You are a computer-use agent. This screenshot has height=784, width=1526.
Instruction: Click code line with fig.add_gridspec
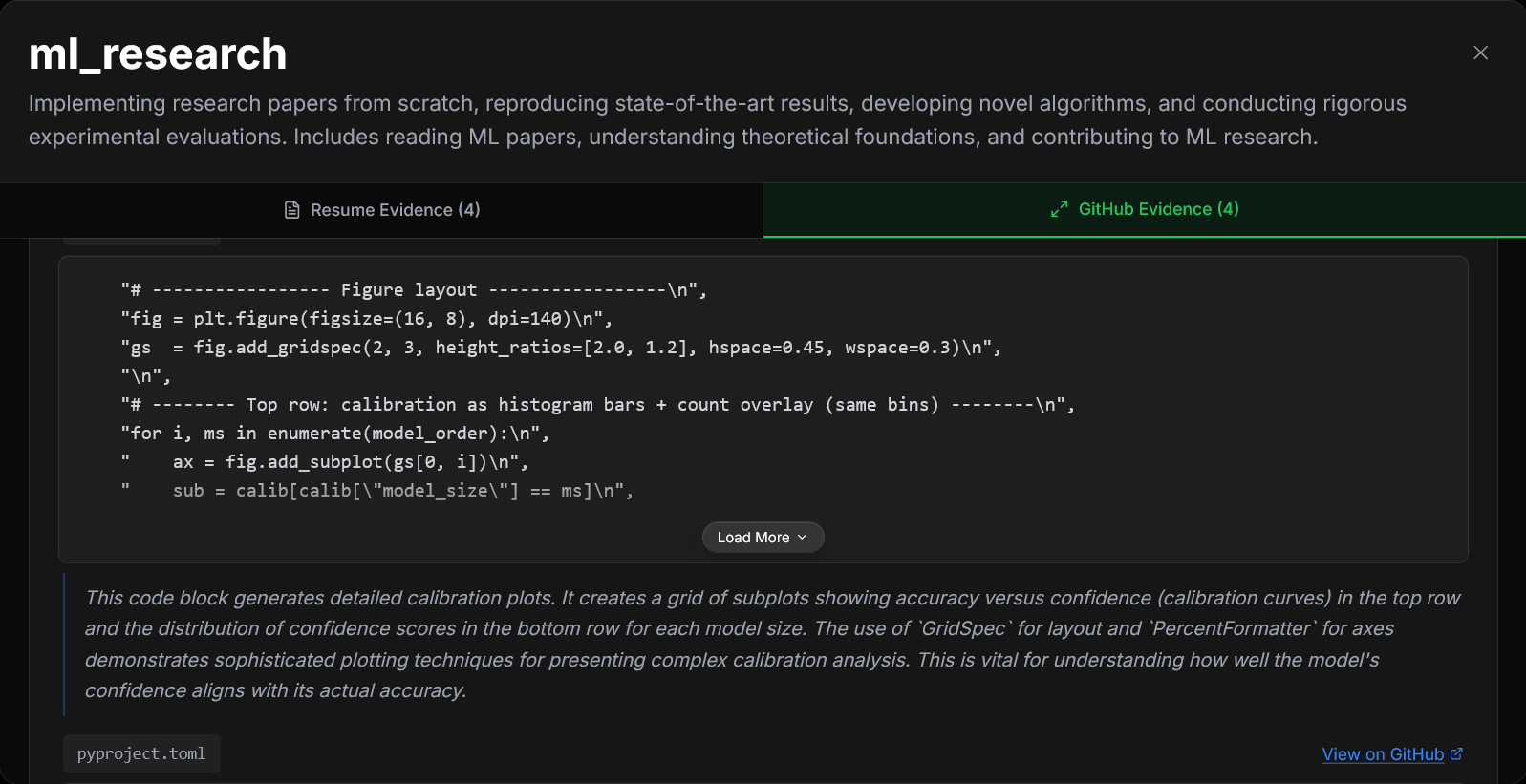(x=561, y=348)
